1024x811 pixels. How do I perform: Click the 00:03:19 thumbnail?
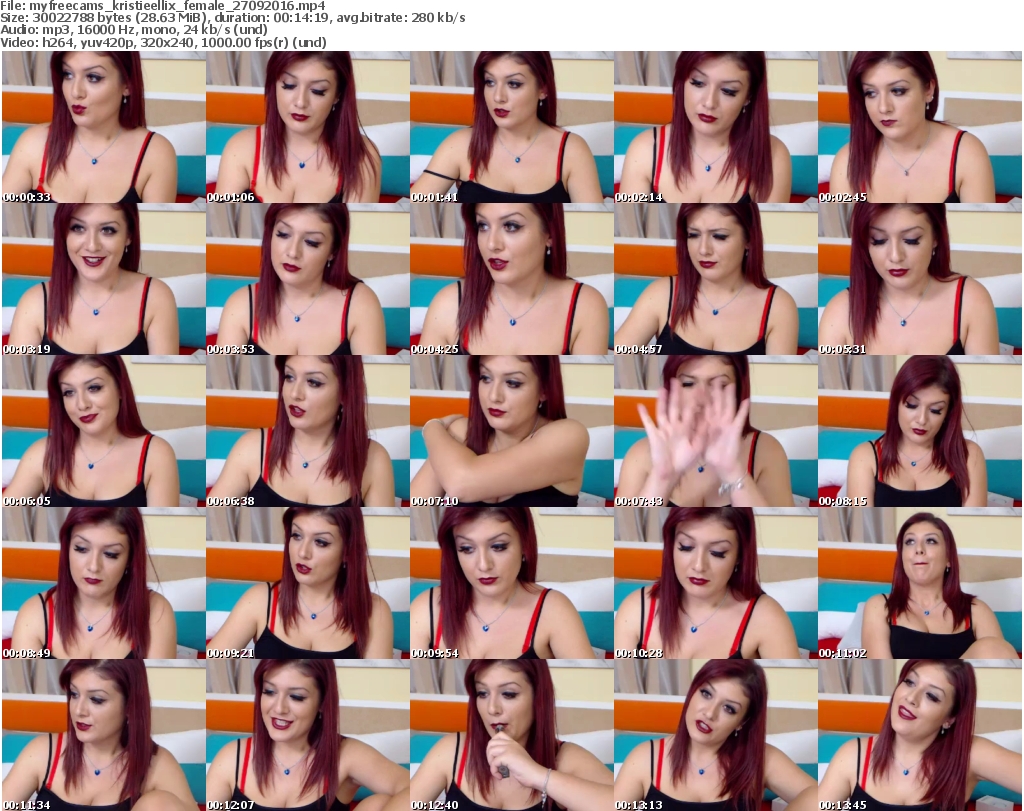pyautogui.click(x=103, y=279)
